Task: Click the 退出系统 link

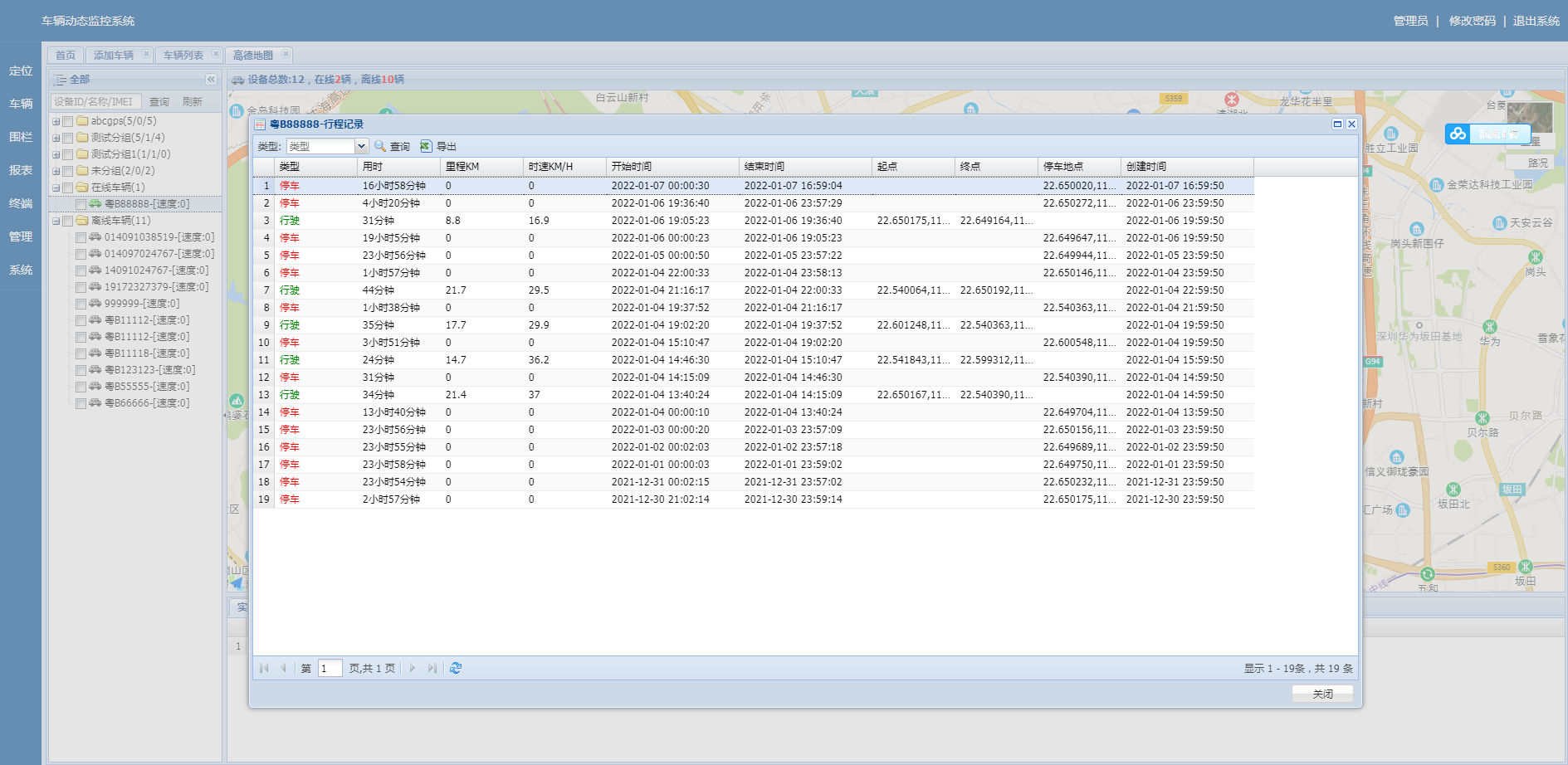Action: 1536,21
